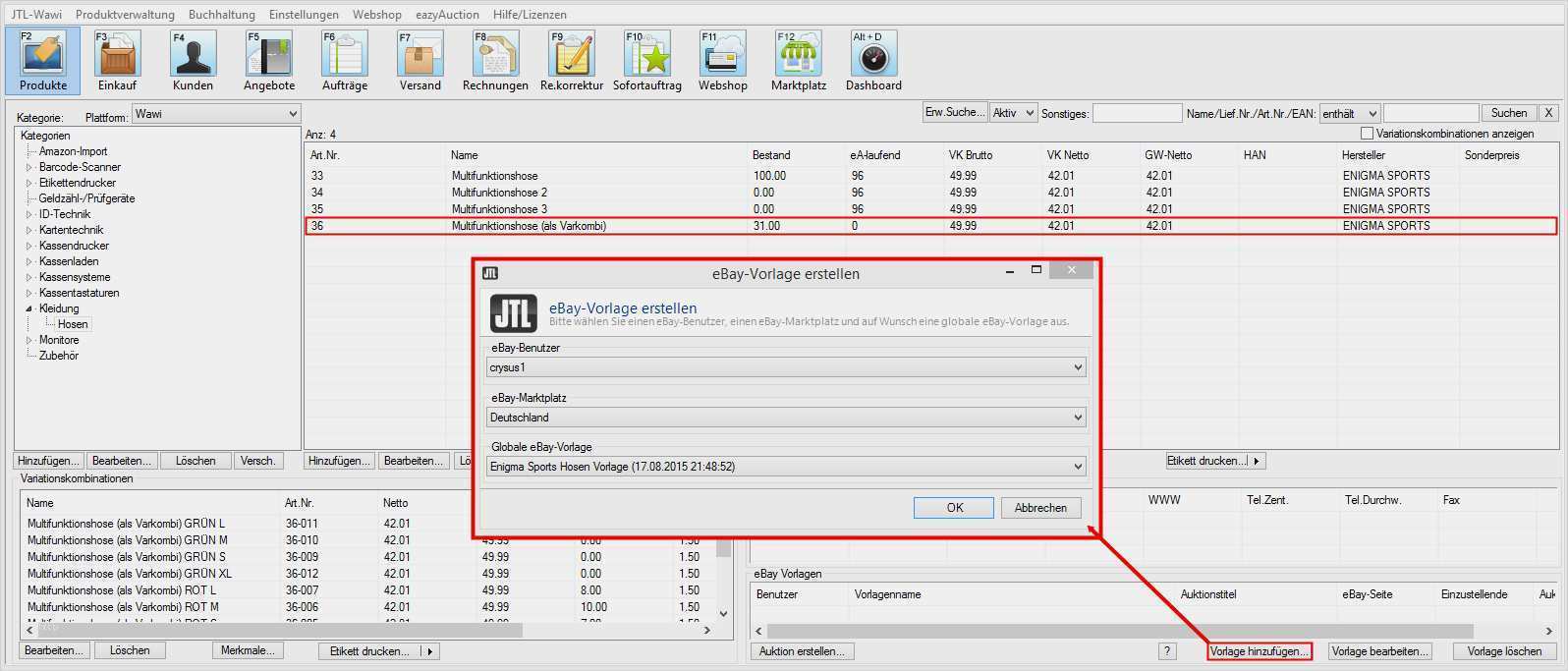Expand the Monitore category
1568x671 pixels.
tap(28, 340)
